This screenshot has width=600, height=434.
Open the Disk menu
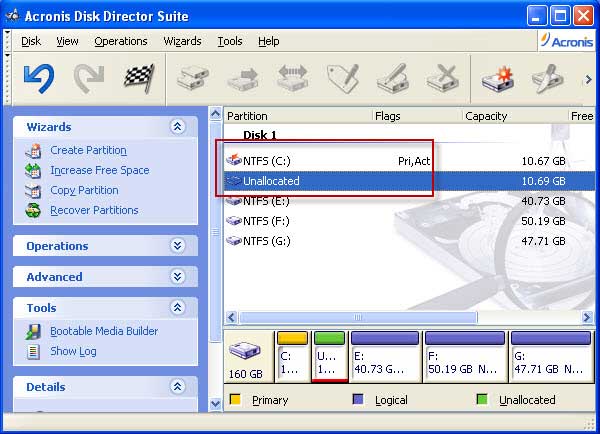tap(31, 41)
